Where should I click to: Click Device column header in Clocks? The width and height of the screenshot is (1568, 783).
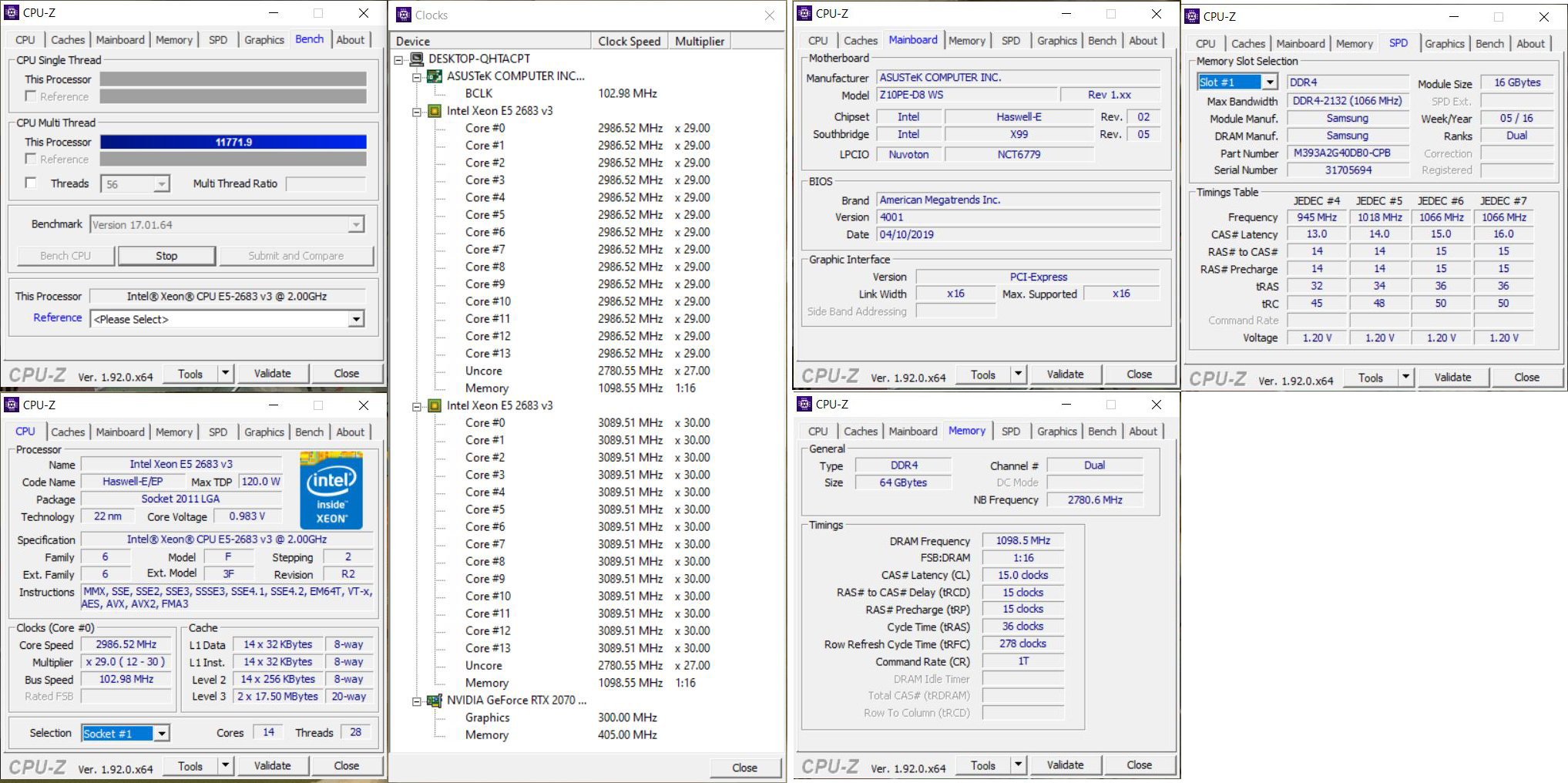point(491,41)
